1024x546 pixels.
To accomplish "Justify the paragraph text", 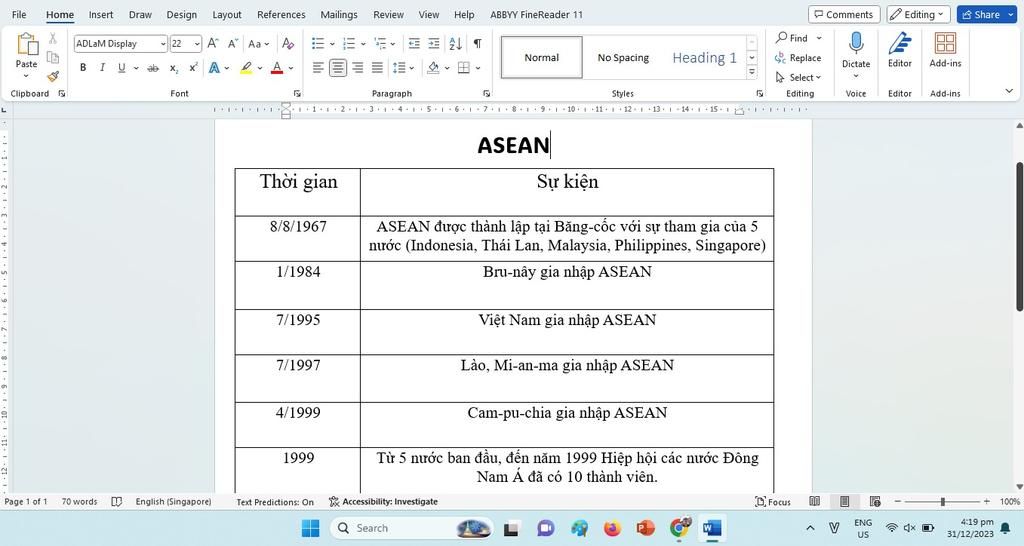I will click(377, 68).
